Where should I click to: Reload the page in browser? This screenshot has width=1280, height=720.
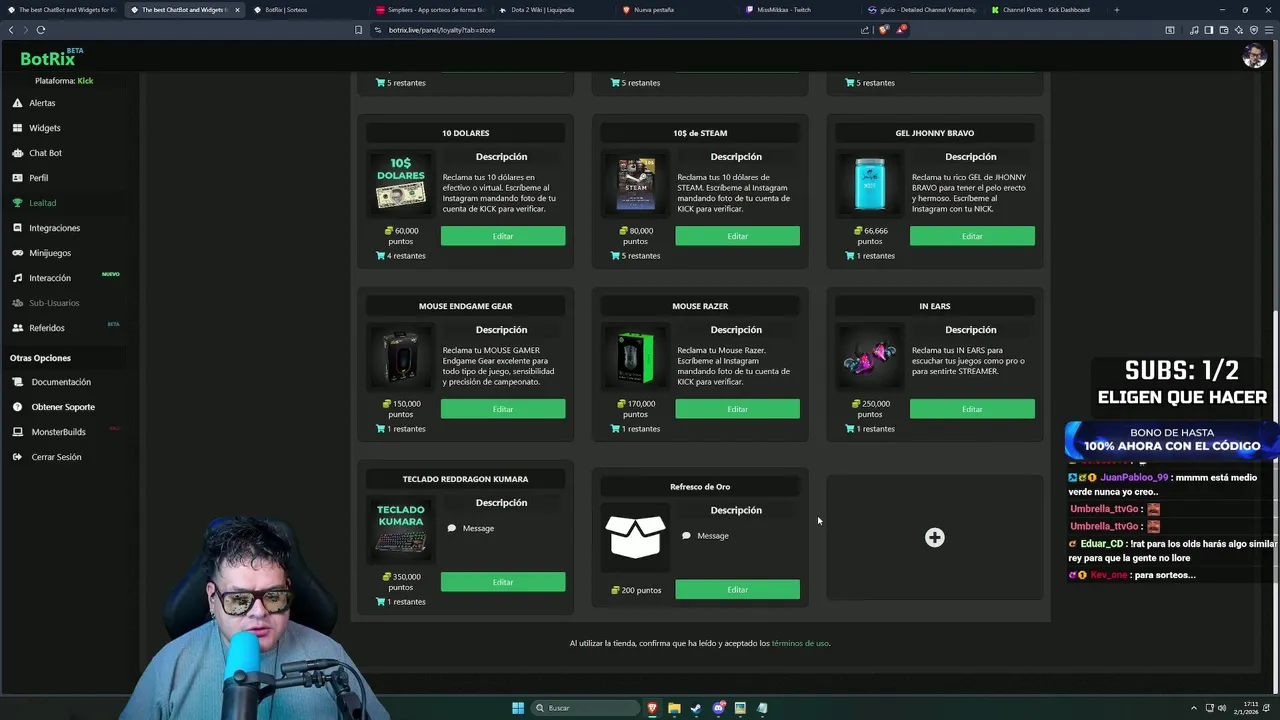(x=41, y=30)
